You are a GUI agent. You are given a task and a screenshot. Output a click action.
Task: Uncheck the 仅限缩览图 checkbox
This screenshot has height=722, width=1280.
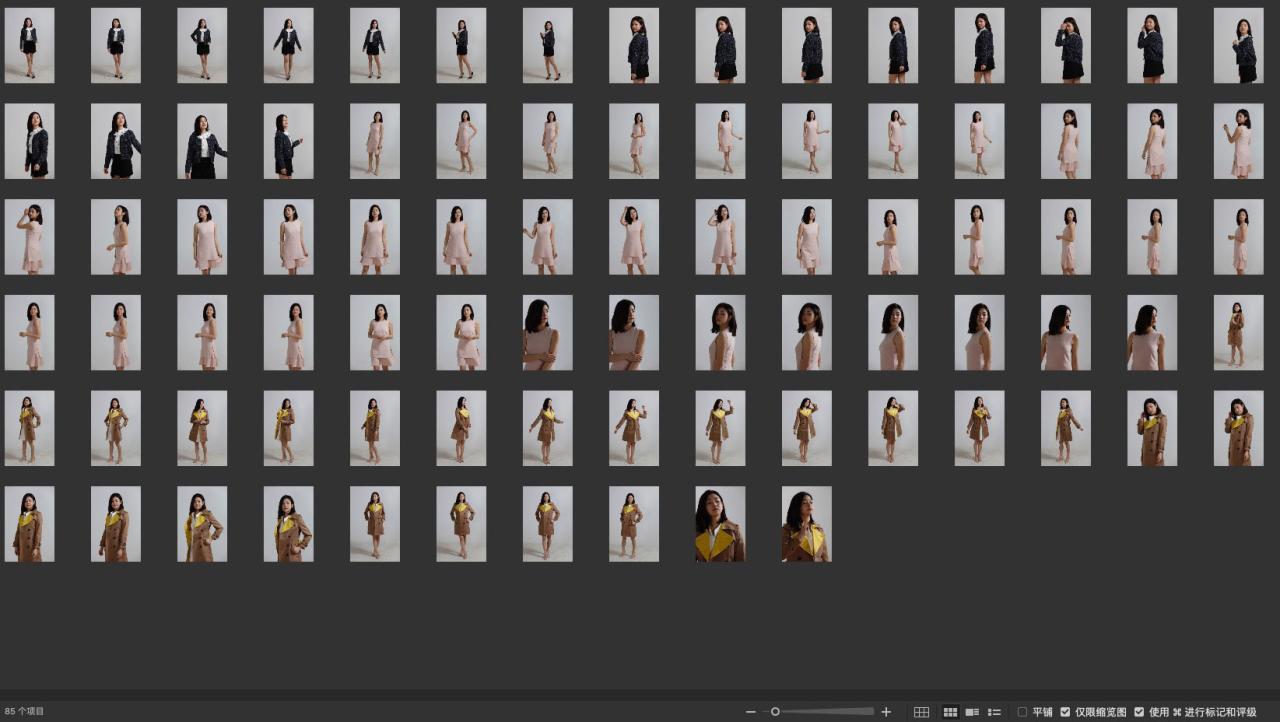(1066, 712)
